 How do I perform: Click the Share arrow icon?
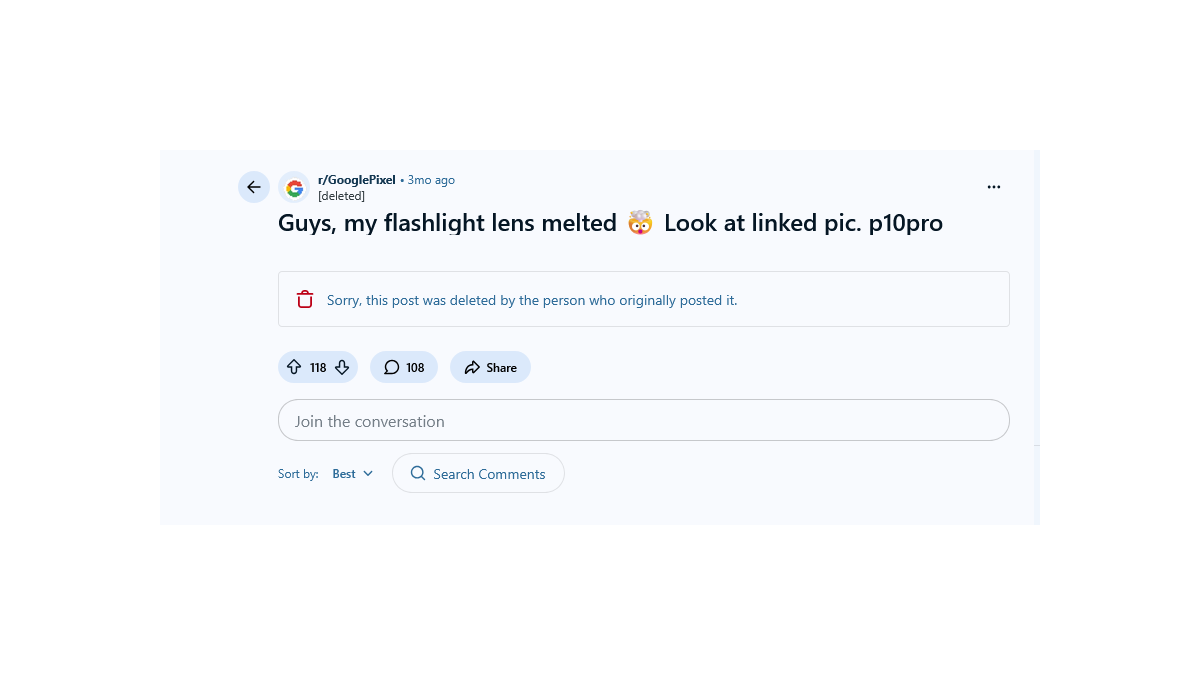click(472, 367)
